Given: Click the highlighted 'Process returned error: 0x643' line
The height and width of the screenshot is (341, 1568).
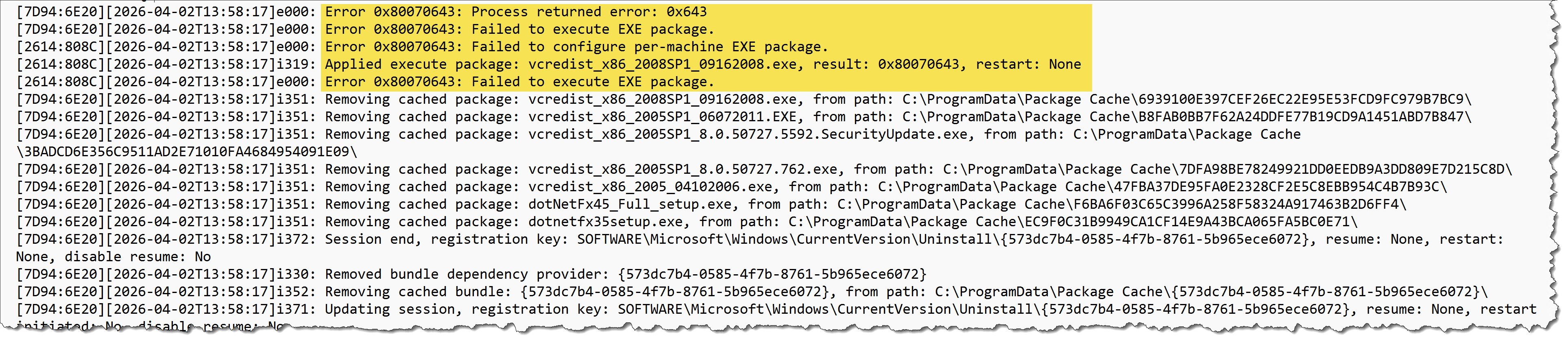Looking at the screenshot, I should point(516,11).
